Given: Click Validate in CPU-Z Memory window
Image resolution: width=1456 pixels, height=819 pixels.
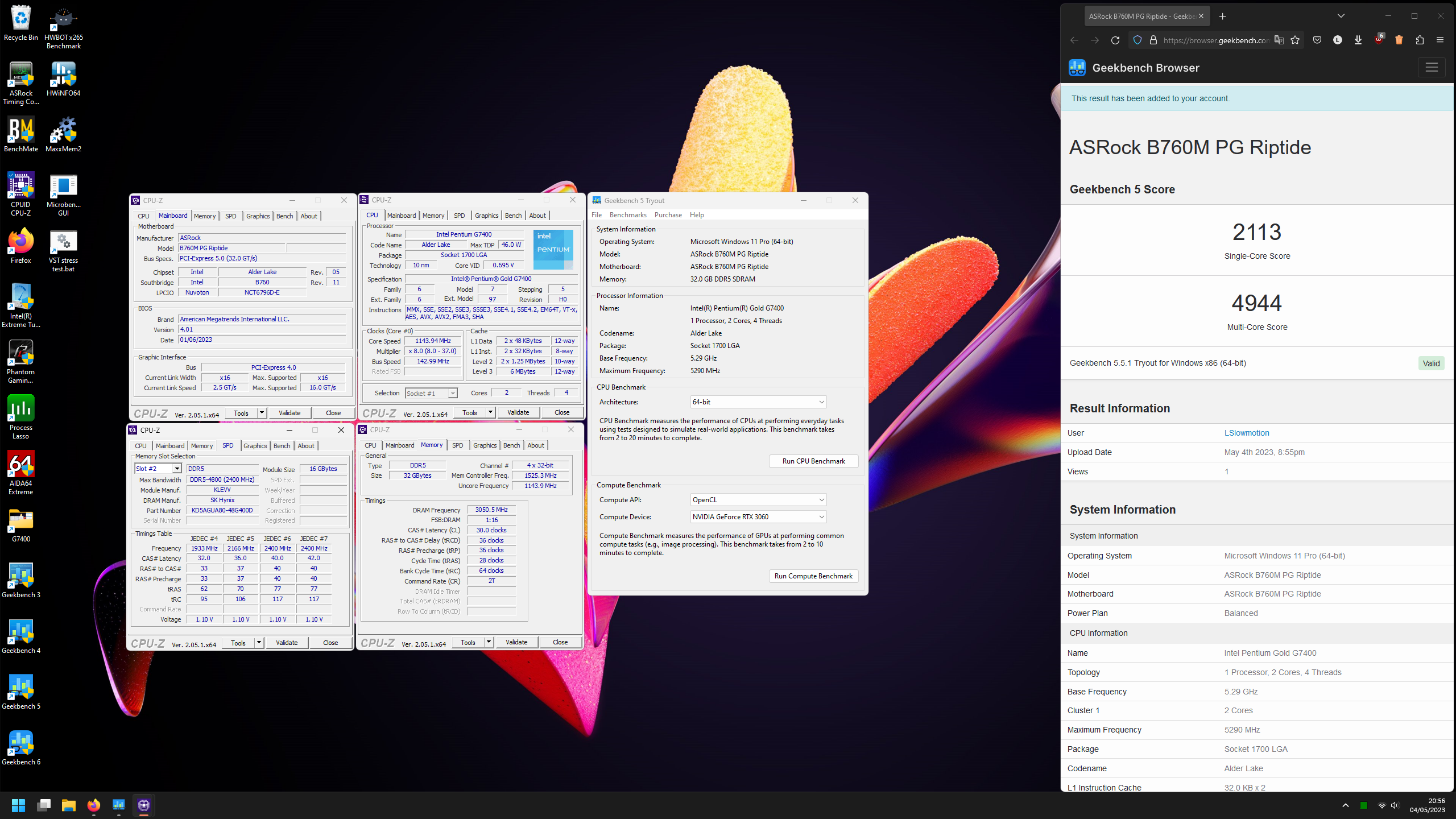Looking at the screenshot, I should tap(516, 642).
